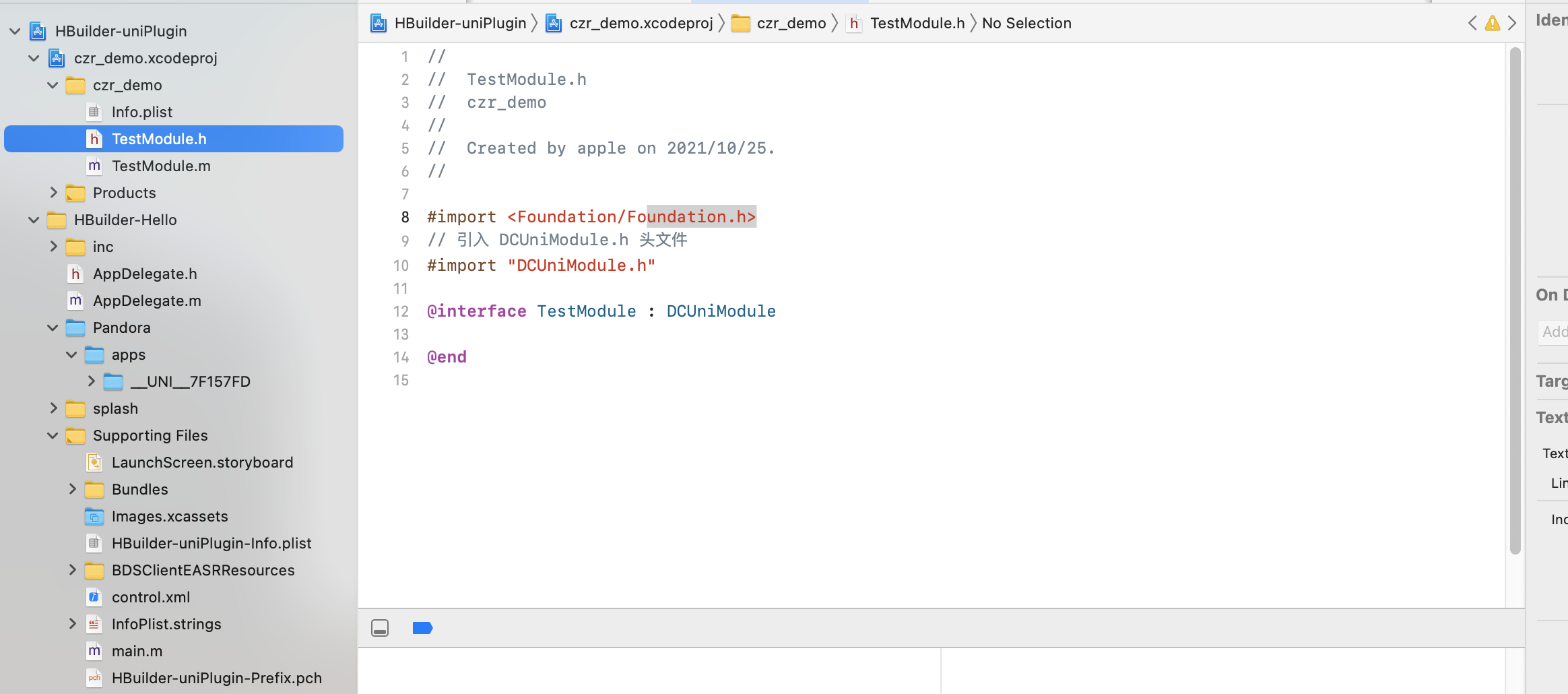Go to previous issue using left chevron
The width and height of the screenshot is (1568, 694).
pos(1472,24)
